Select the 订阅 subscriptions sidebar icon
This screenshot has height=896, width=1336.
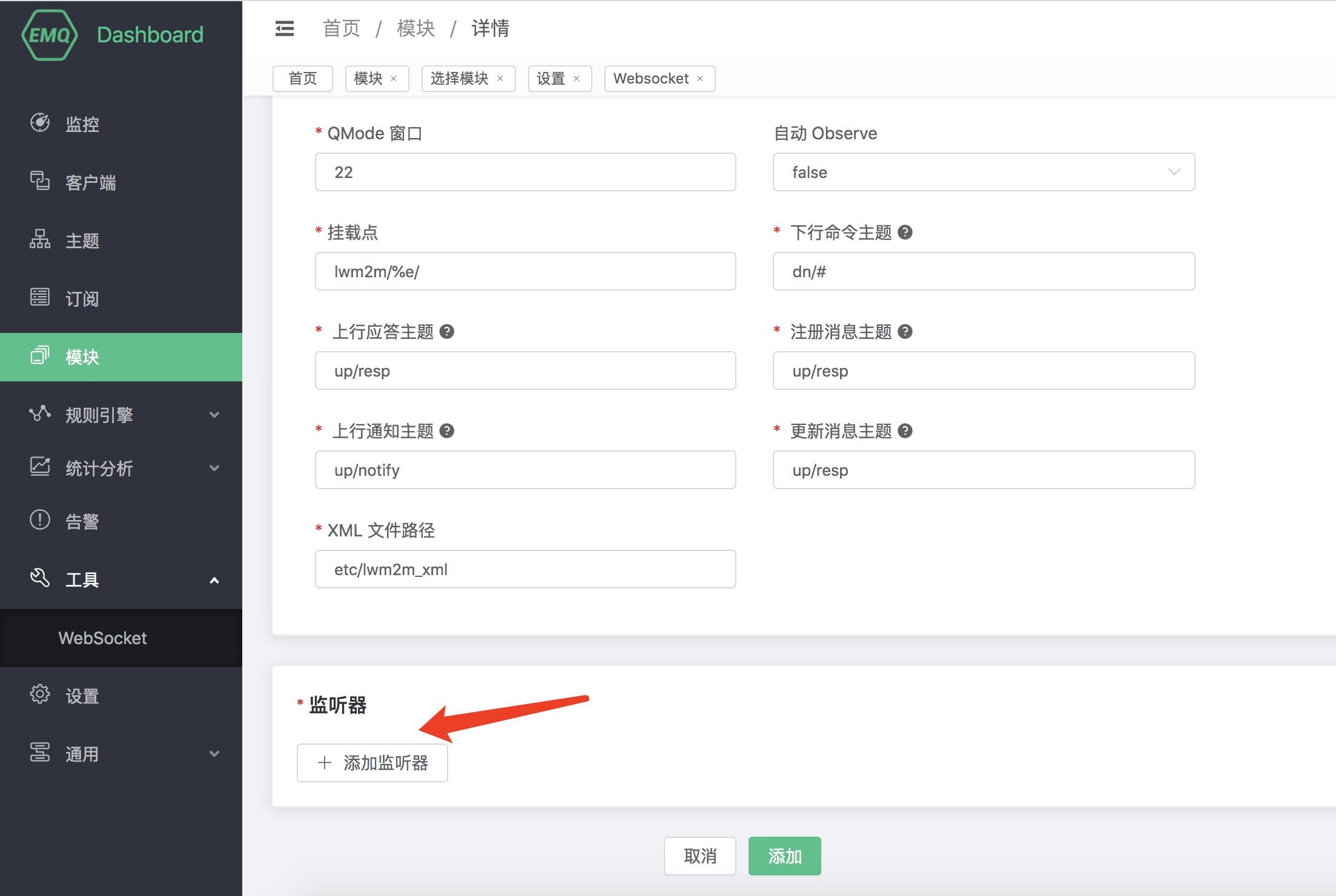tap(40, 297)
